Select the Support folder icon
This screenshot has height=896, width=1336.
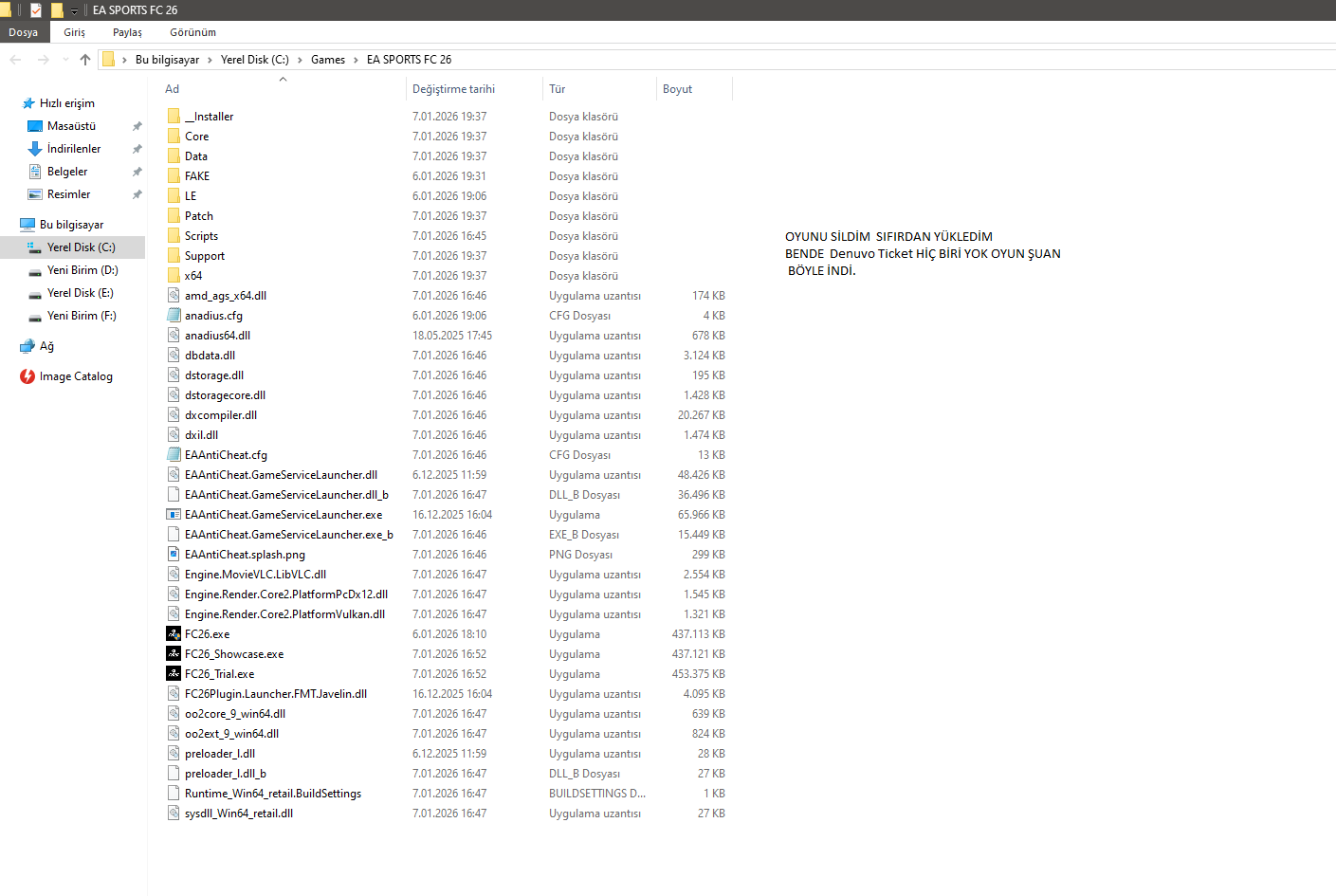pyautogui.click(x=174, y=255)
